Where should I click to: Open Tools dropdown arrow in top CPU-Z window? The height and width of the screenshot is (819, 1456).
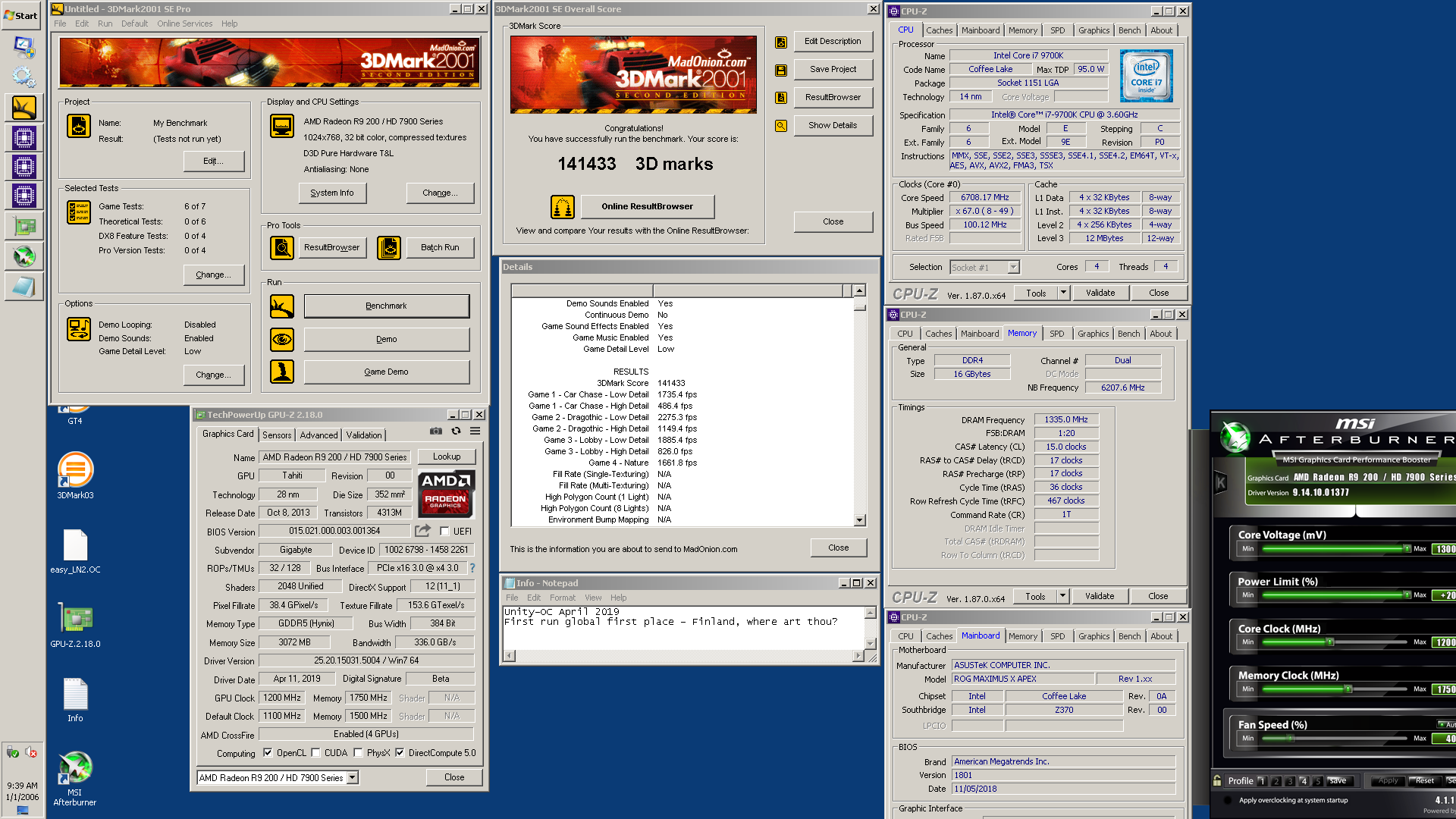(x=1063, y=293)
